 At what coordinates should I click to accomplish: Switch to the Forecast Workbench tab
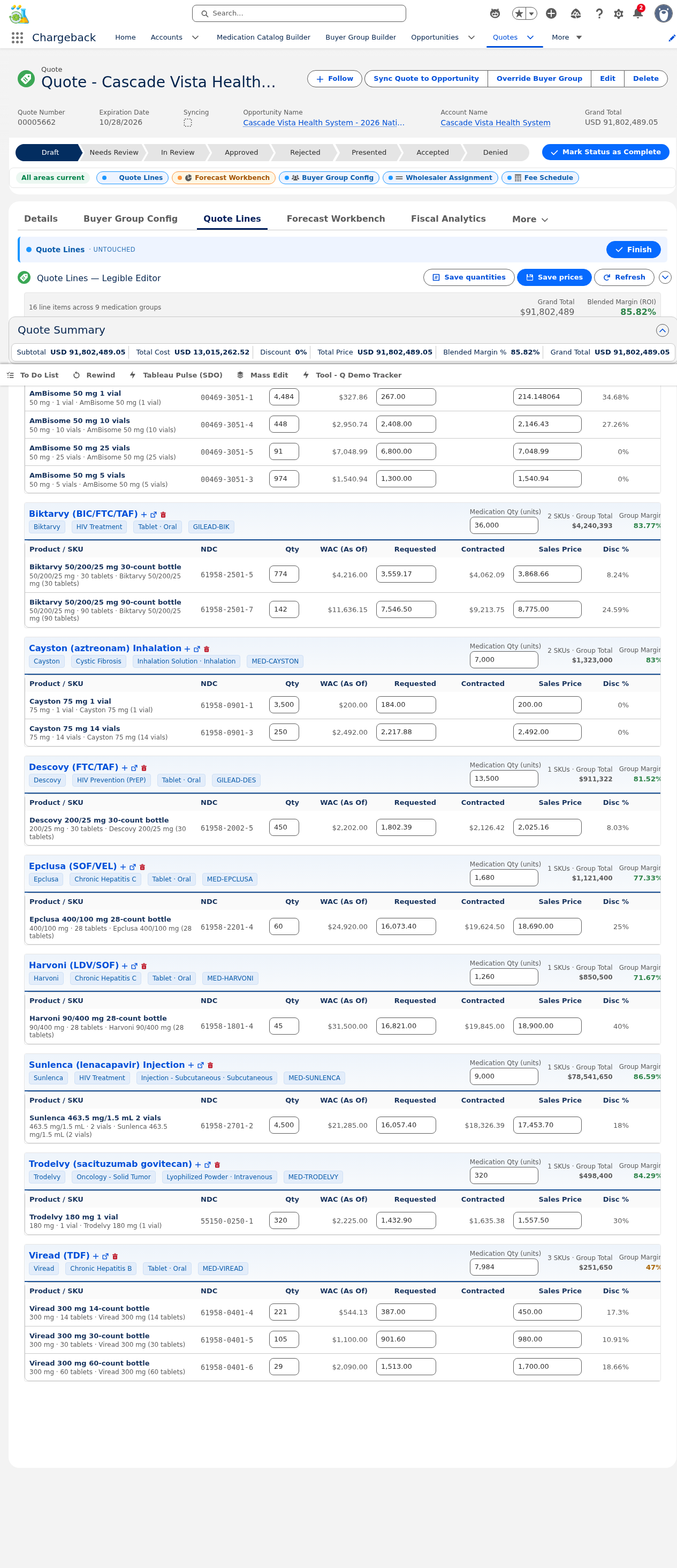pyautogui.click(x=336, y=219)
